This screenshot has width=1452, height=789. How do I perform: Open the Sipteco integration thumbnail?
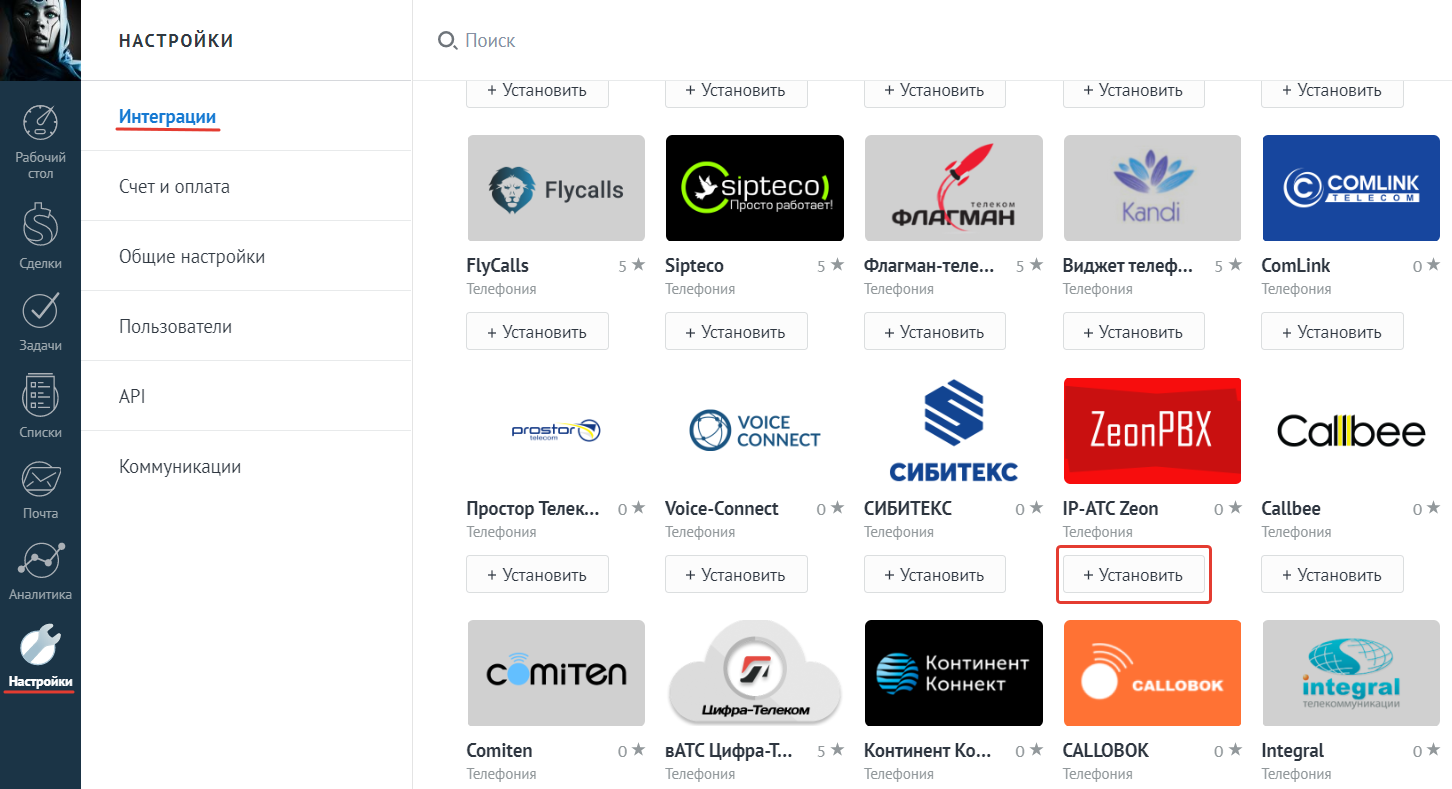point(754,188)
